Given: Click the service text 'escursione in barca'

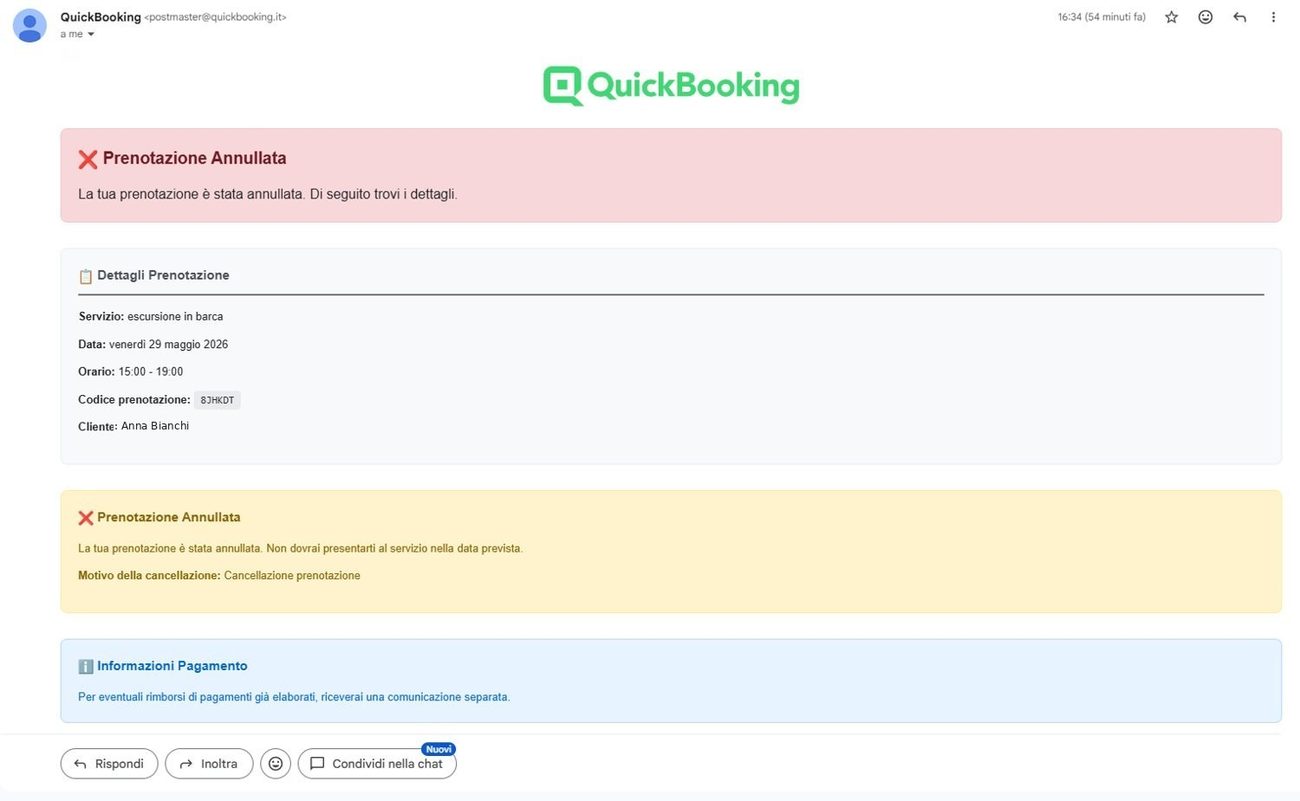Looking at the screenshot, I should [175, 316].
